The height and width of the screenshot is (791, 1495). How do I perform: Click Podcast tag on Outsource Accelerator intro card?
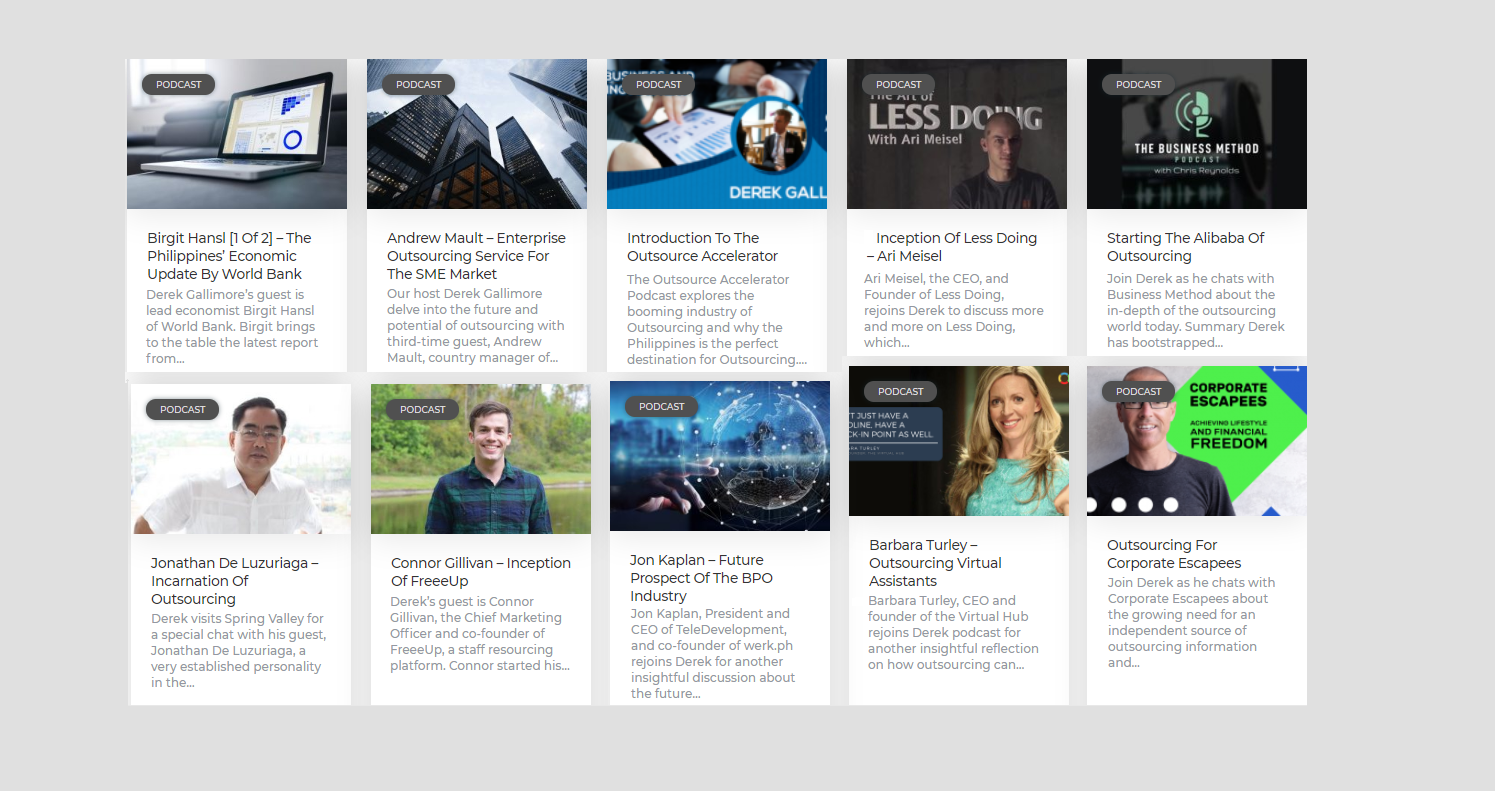click(x=659, y=85)
